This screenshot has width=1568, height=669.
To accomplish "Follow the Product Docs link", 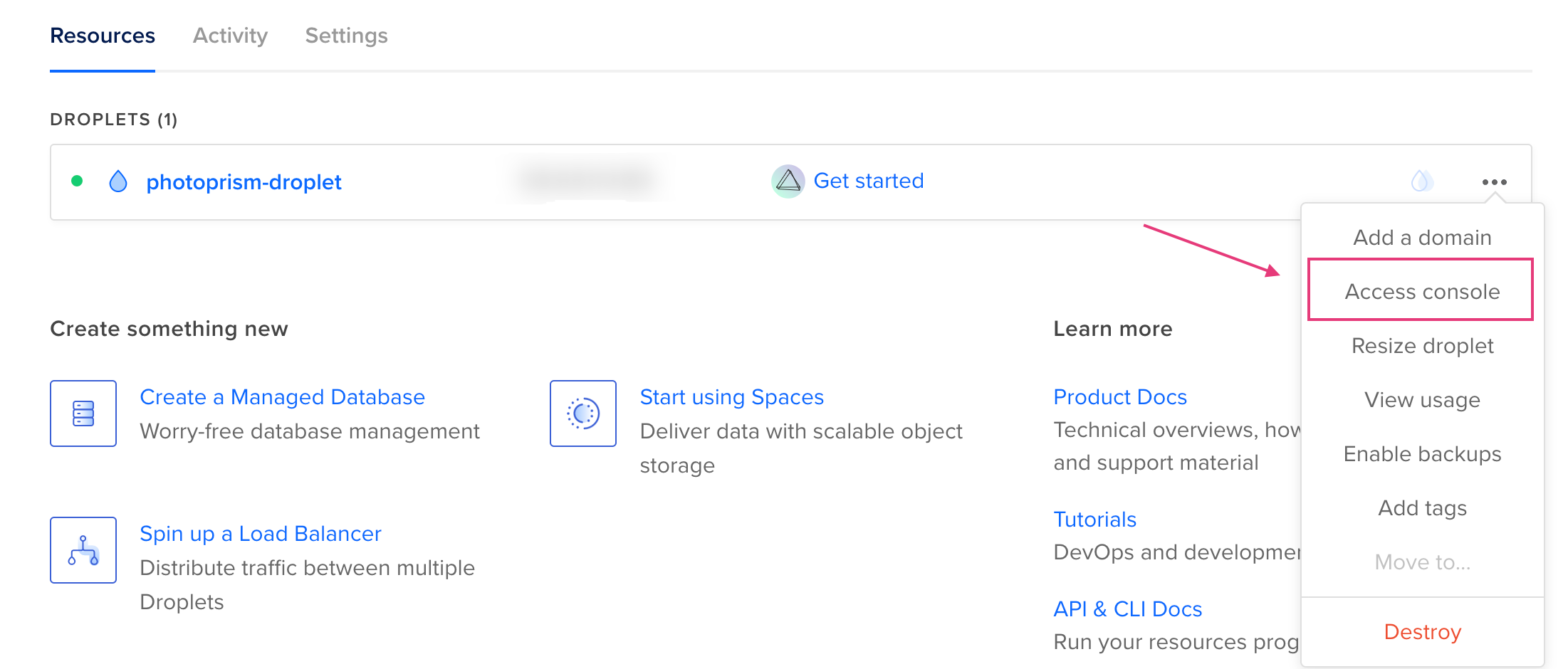I will (x=1120, y=396).
